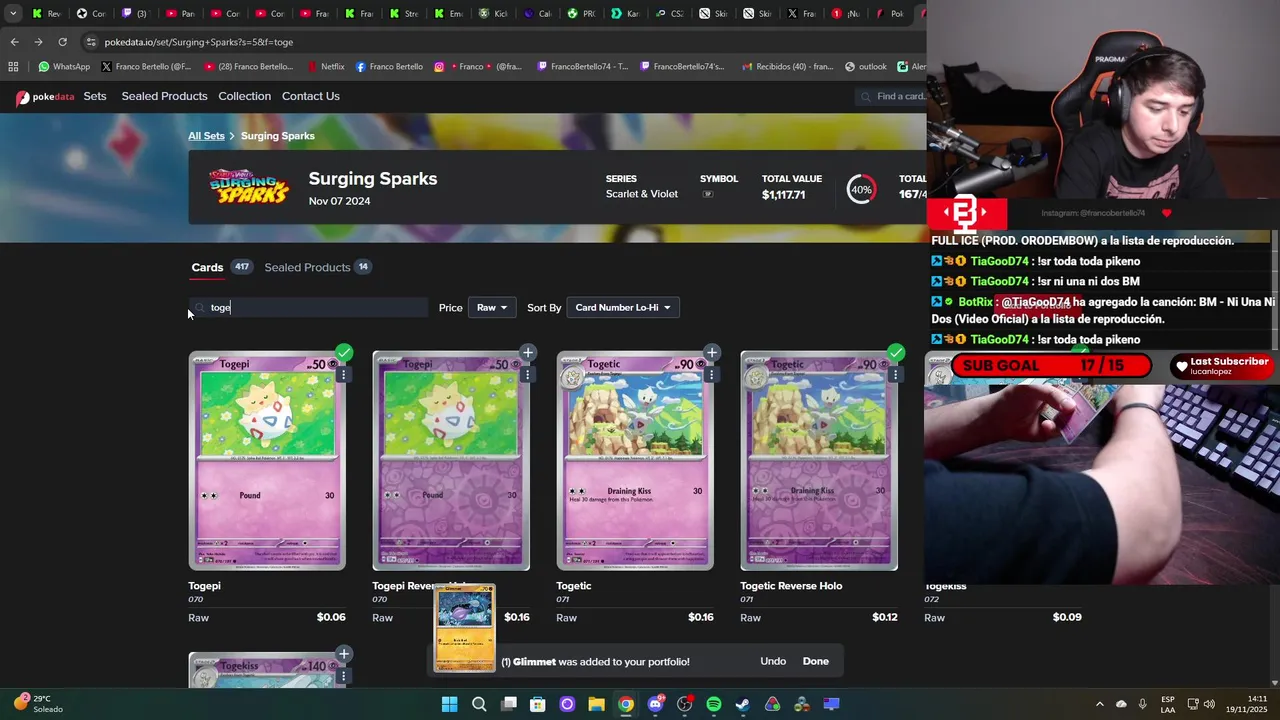Open the Sets menu
The width and height of the screenshot is (1280, 720).
(x=95, y=96)
